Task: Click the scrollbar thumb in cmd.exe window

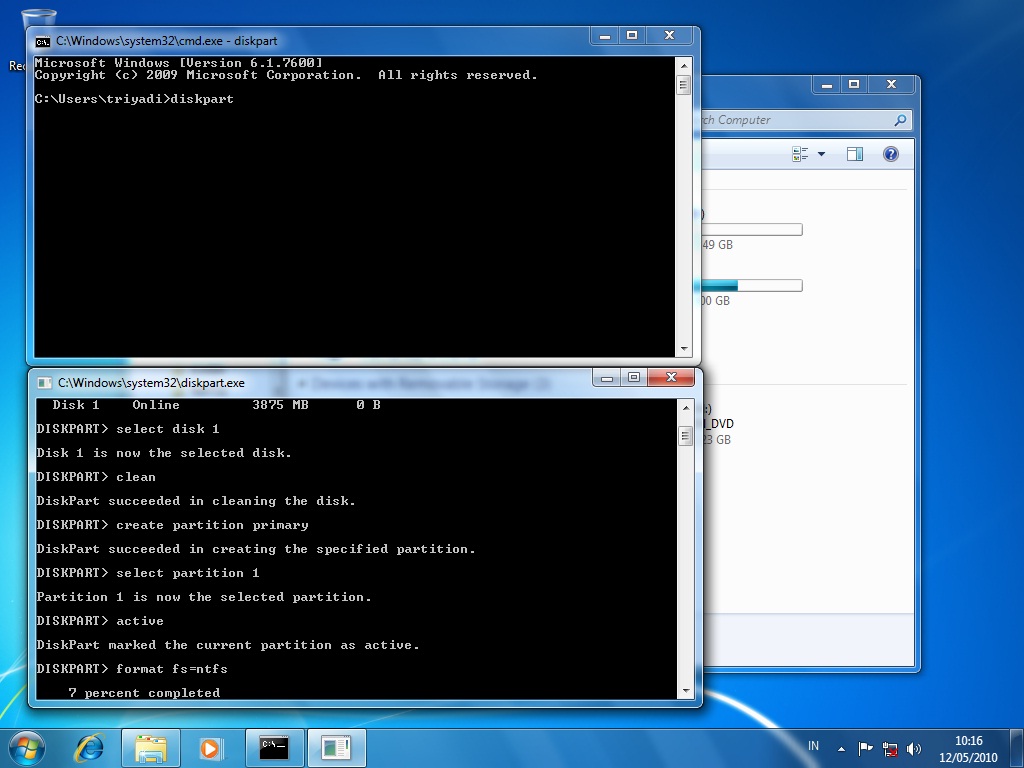Action: [684, 85]
